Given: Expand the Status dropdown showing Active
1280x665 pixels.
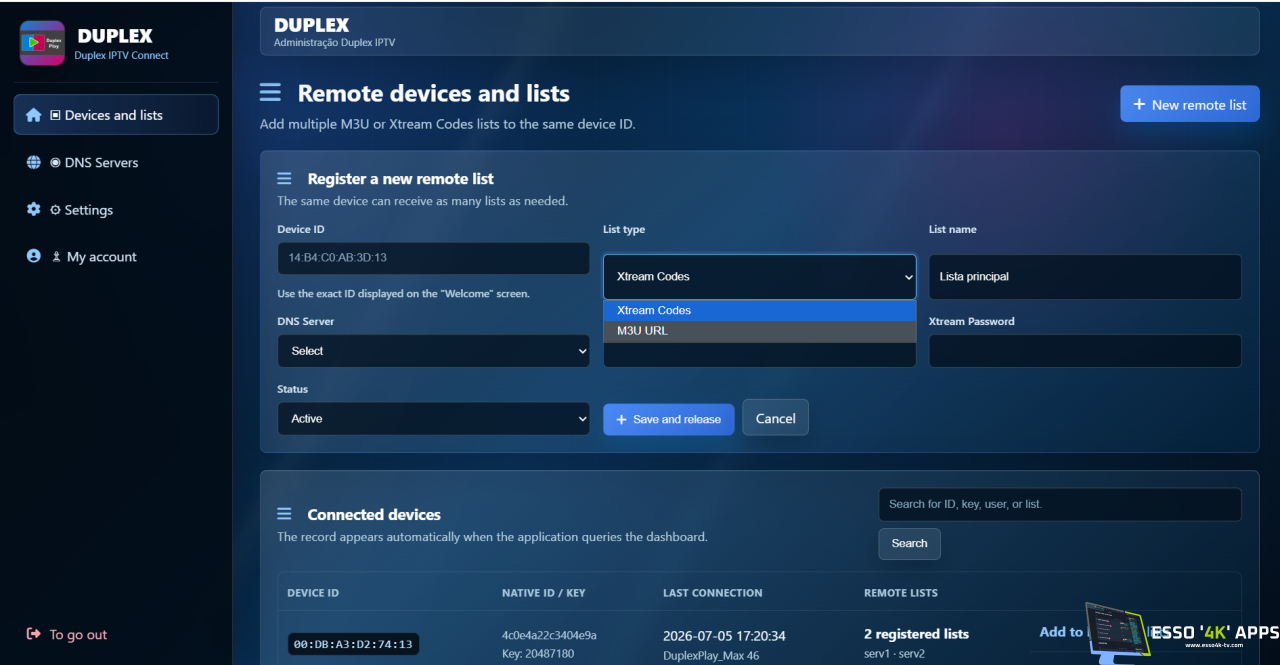Looking at the screenshot, I should (434, 419).
